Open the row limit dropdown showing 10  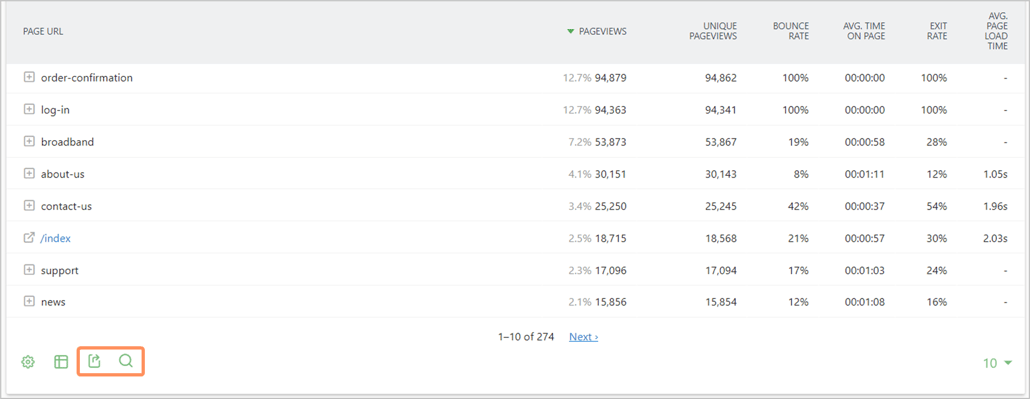(997, 363)
